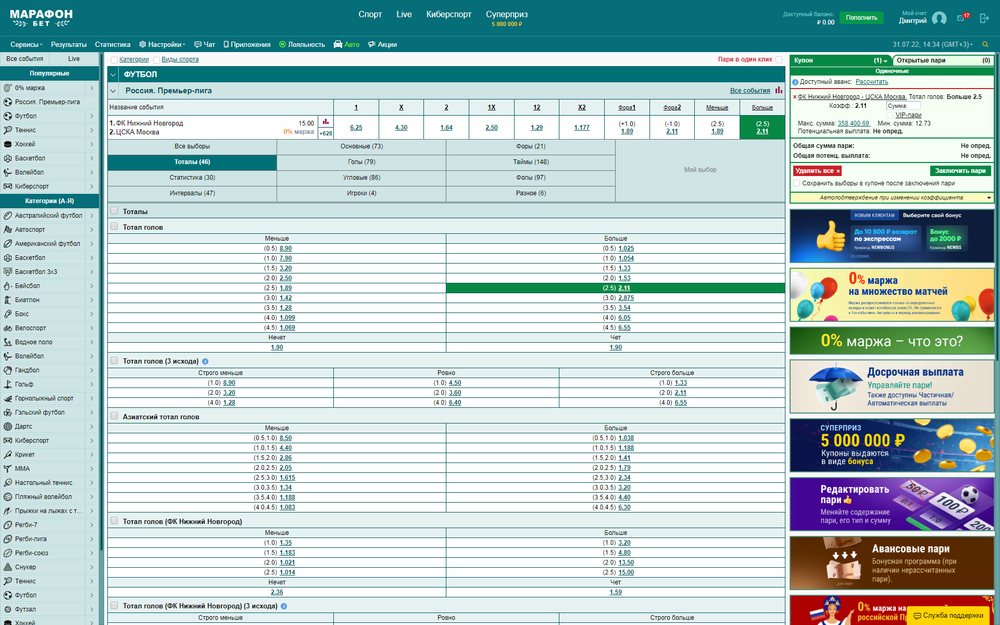Expand the Хоккей arrow in Popular list

92,144
